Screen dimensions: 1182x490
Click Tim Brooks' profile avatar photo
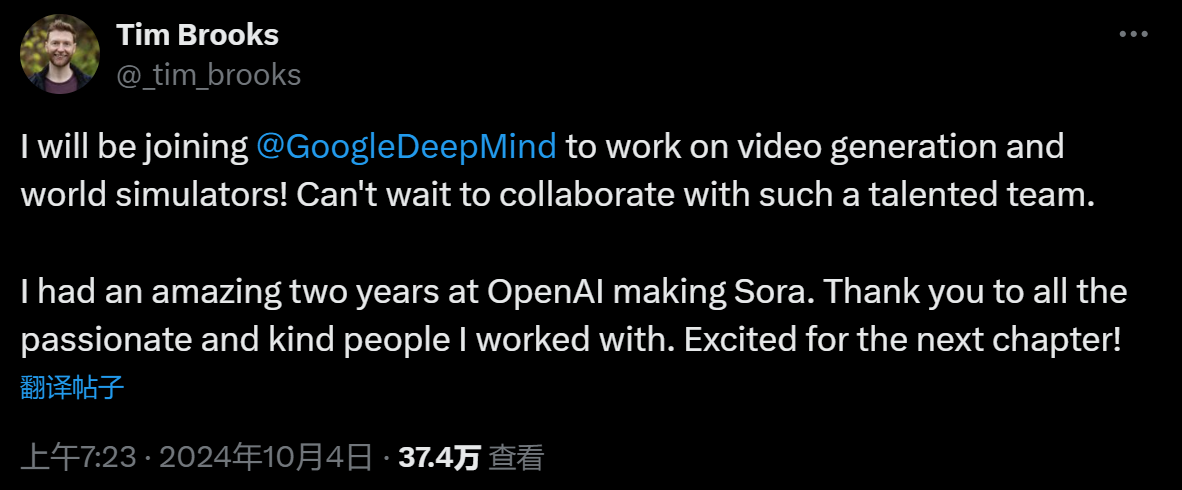pyautogui.click(x=60, y=54)
